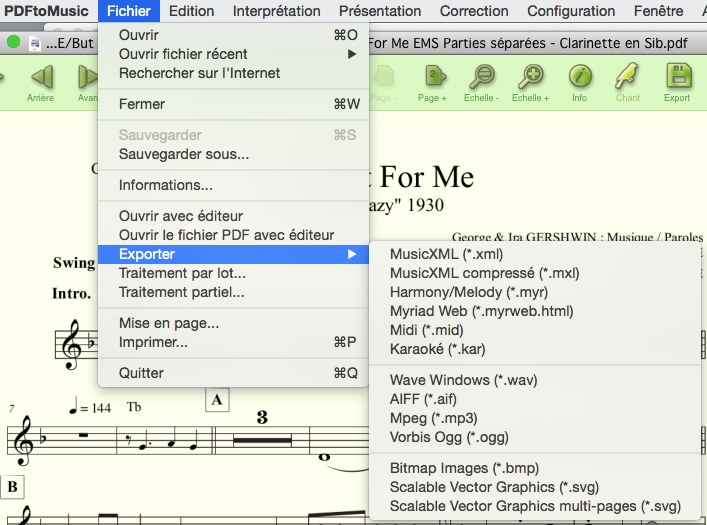Click the Arrière back arrow icon
This screenshot has width=707, height=525.
[x=41, y=77]
